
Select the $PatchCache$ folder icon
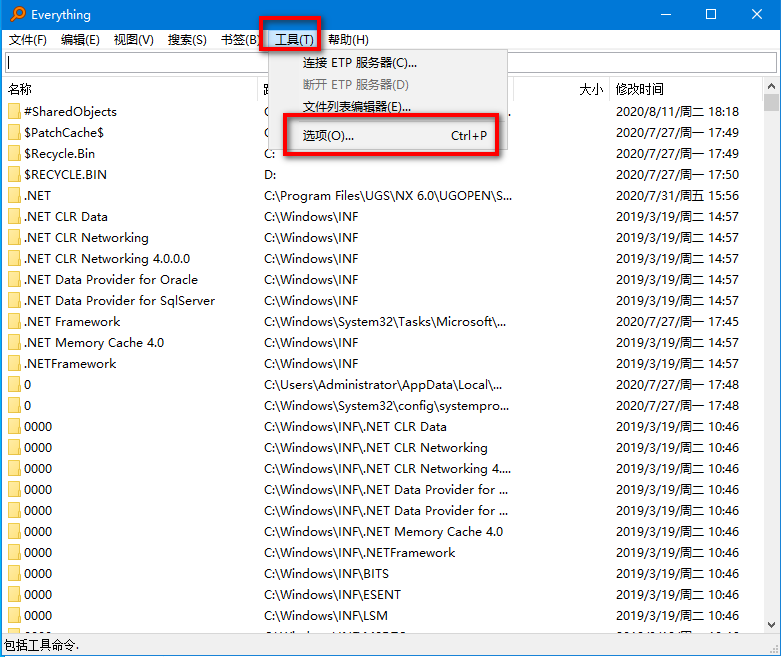[x=14, y=132]
